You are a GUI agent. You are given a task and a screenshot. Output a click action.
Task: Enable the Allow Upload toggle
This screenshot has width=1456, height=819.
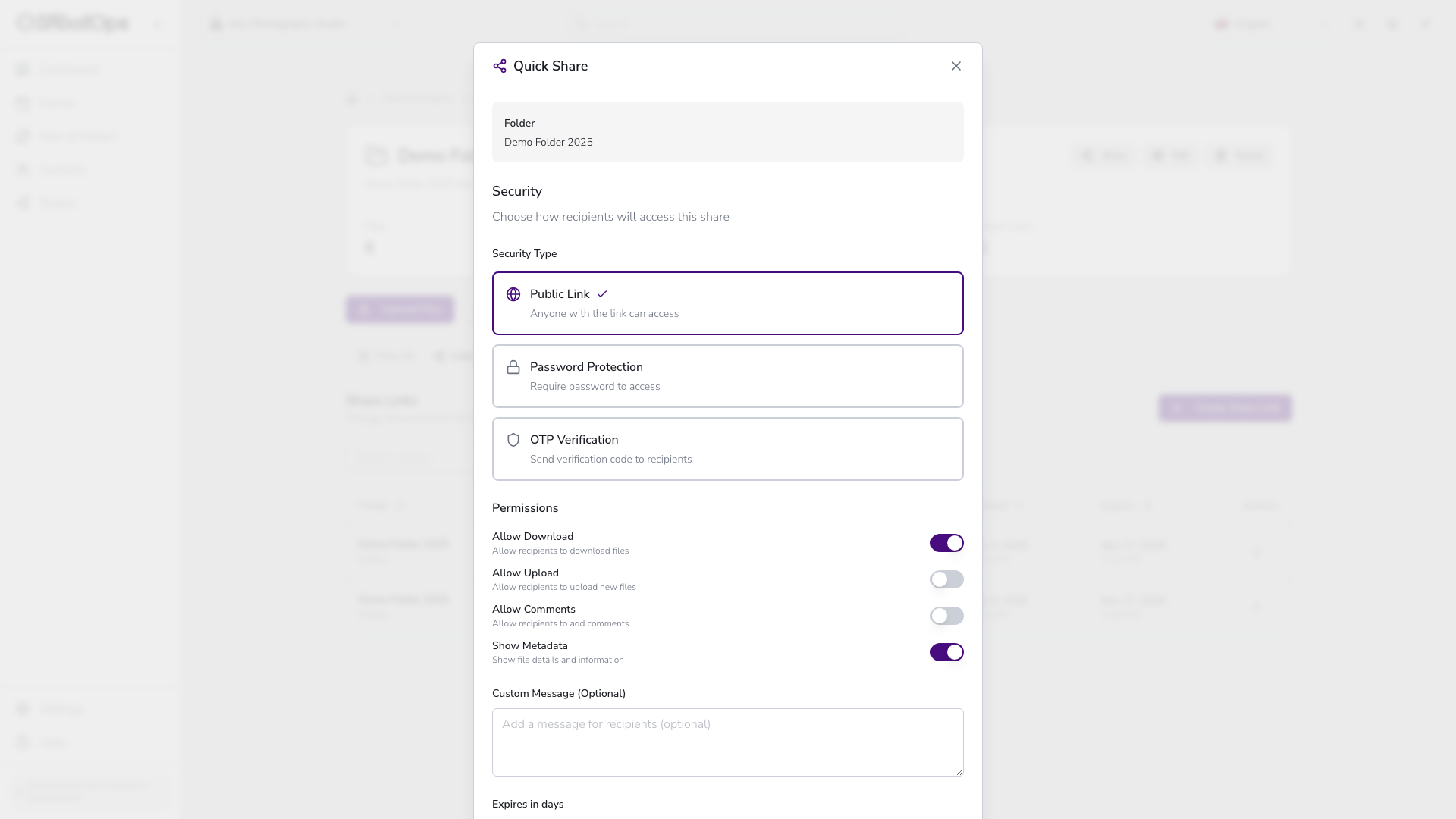pyautogui.click(x=946, y=579)
